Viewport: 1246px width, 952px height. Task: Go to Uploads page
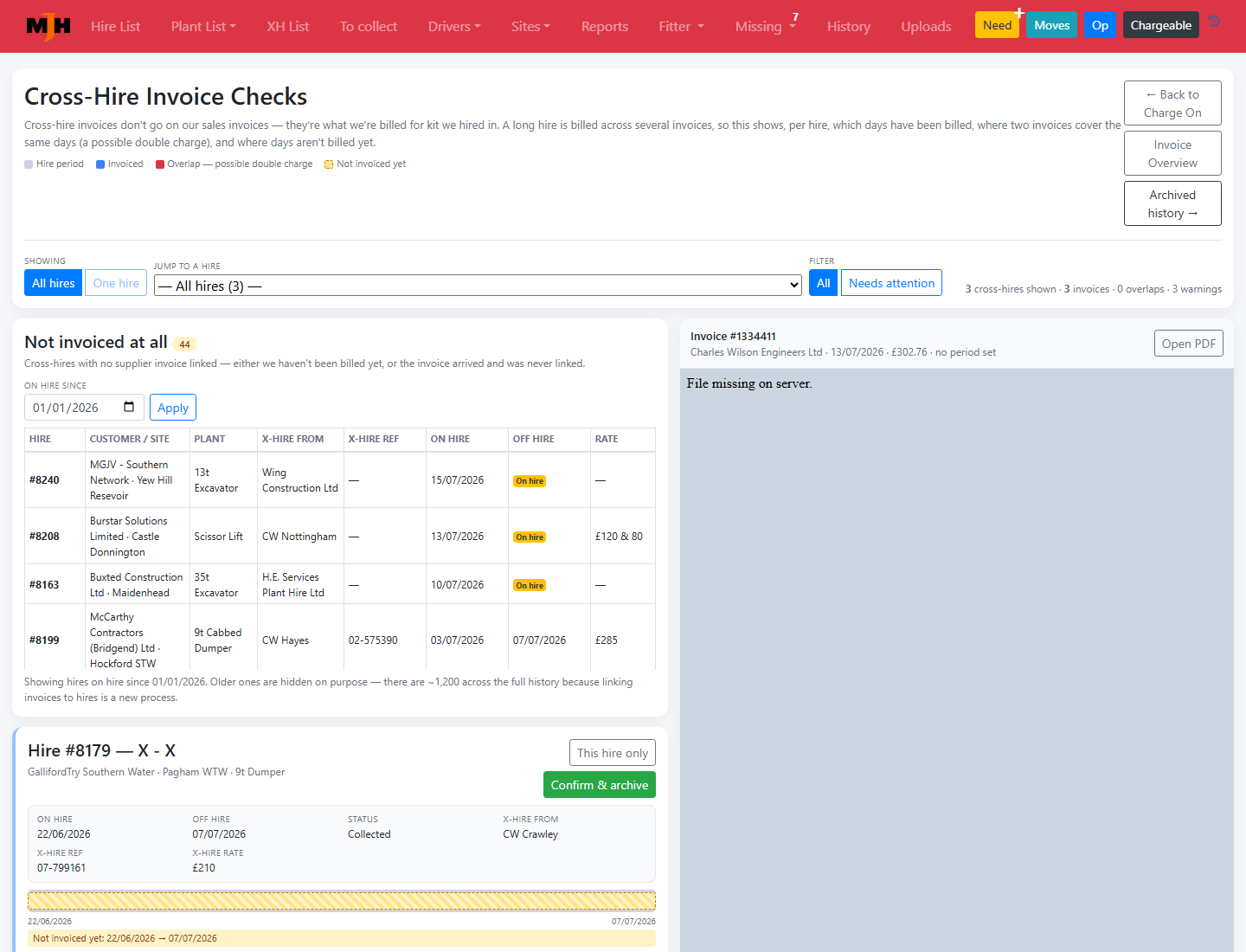click(926, 26)
